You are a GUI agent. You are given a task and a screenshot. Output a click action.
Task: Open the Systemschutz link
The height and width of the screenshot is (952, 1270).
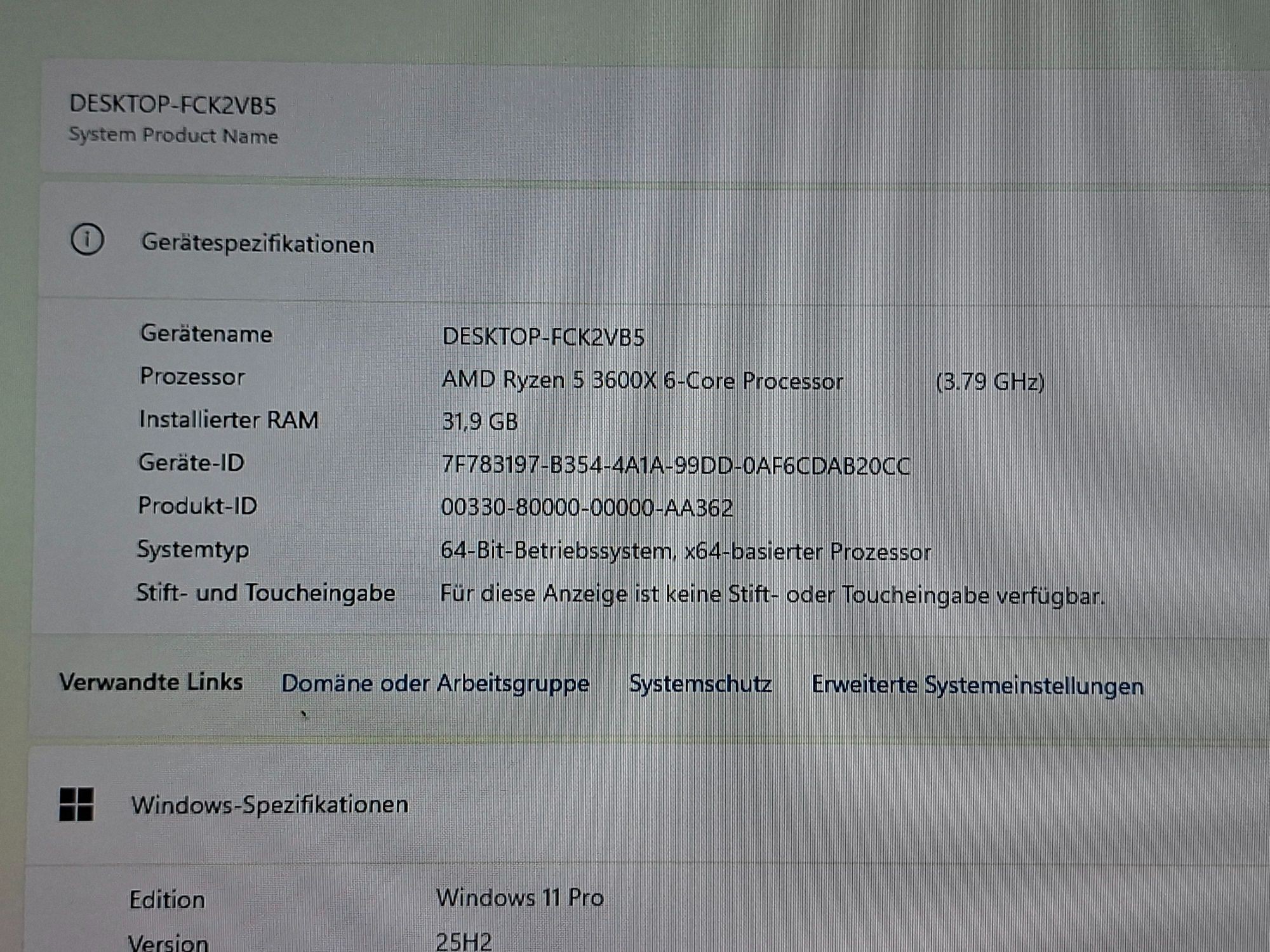click(700, 684)
